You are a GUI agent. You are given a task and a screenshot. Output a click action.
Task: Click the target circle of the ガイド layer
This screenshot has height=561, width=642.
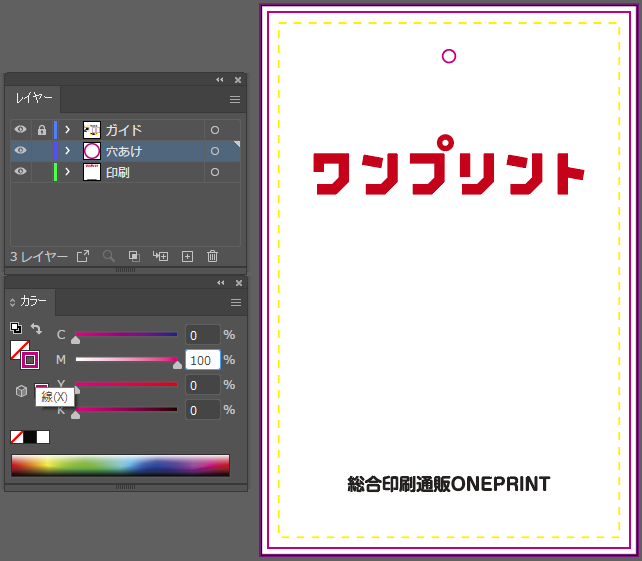point(214,130)
